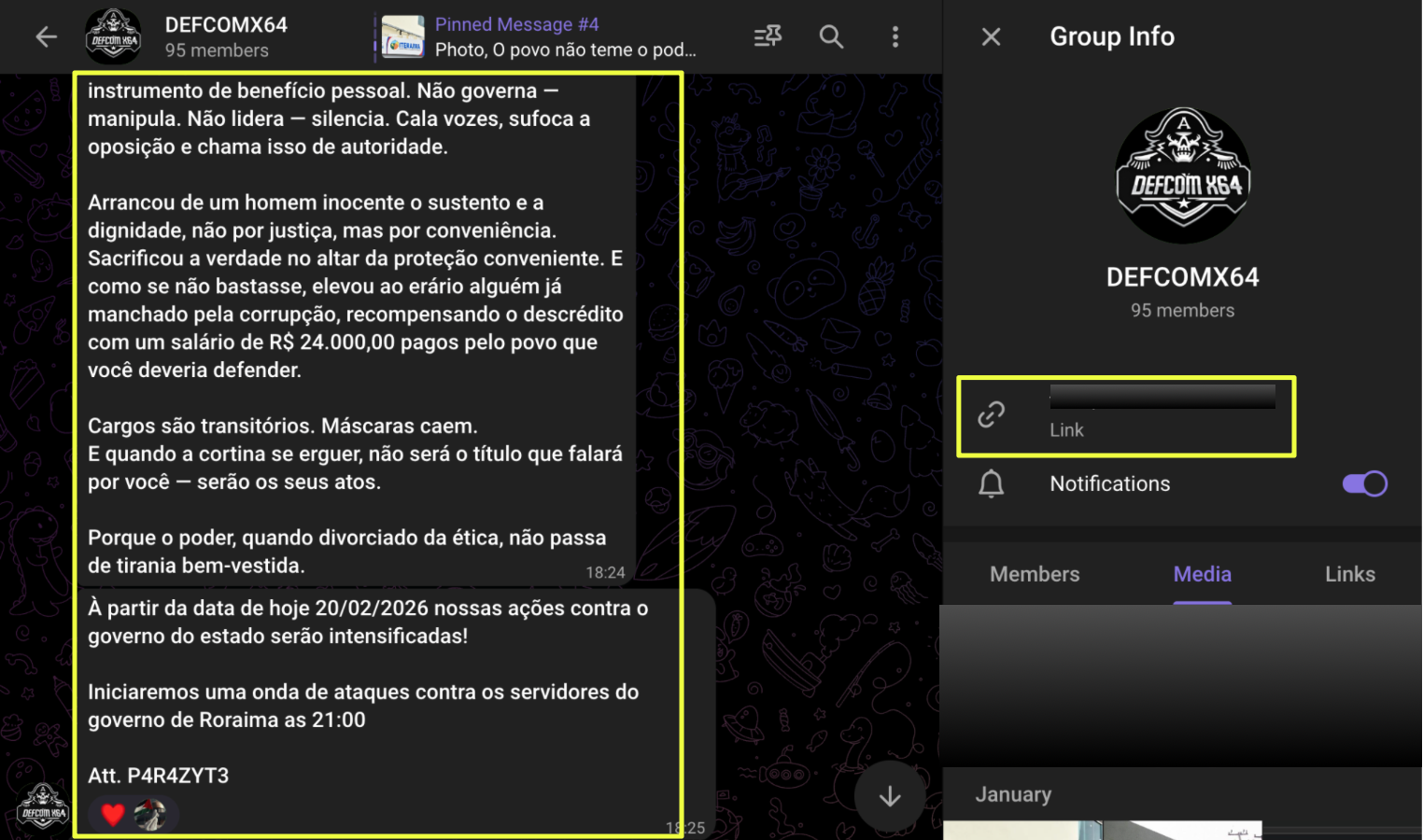This screenshot has height=840, width=1423.
Task: Open the Links tab
Action: pos(1349,574)
